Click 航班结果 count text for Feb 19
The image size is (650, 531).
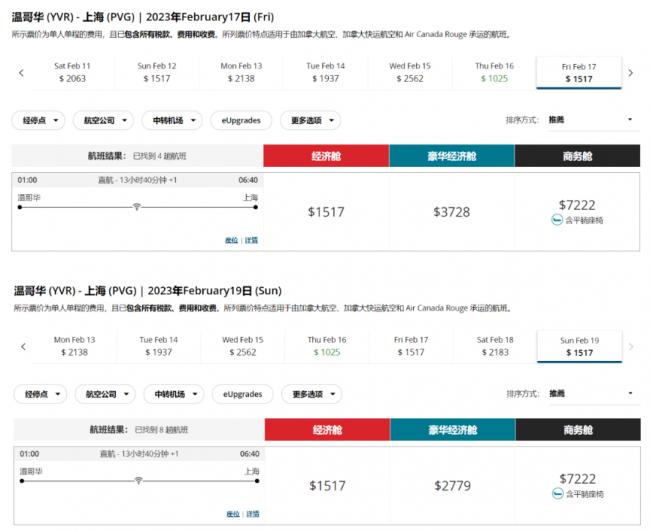(139, 429)
